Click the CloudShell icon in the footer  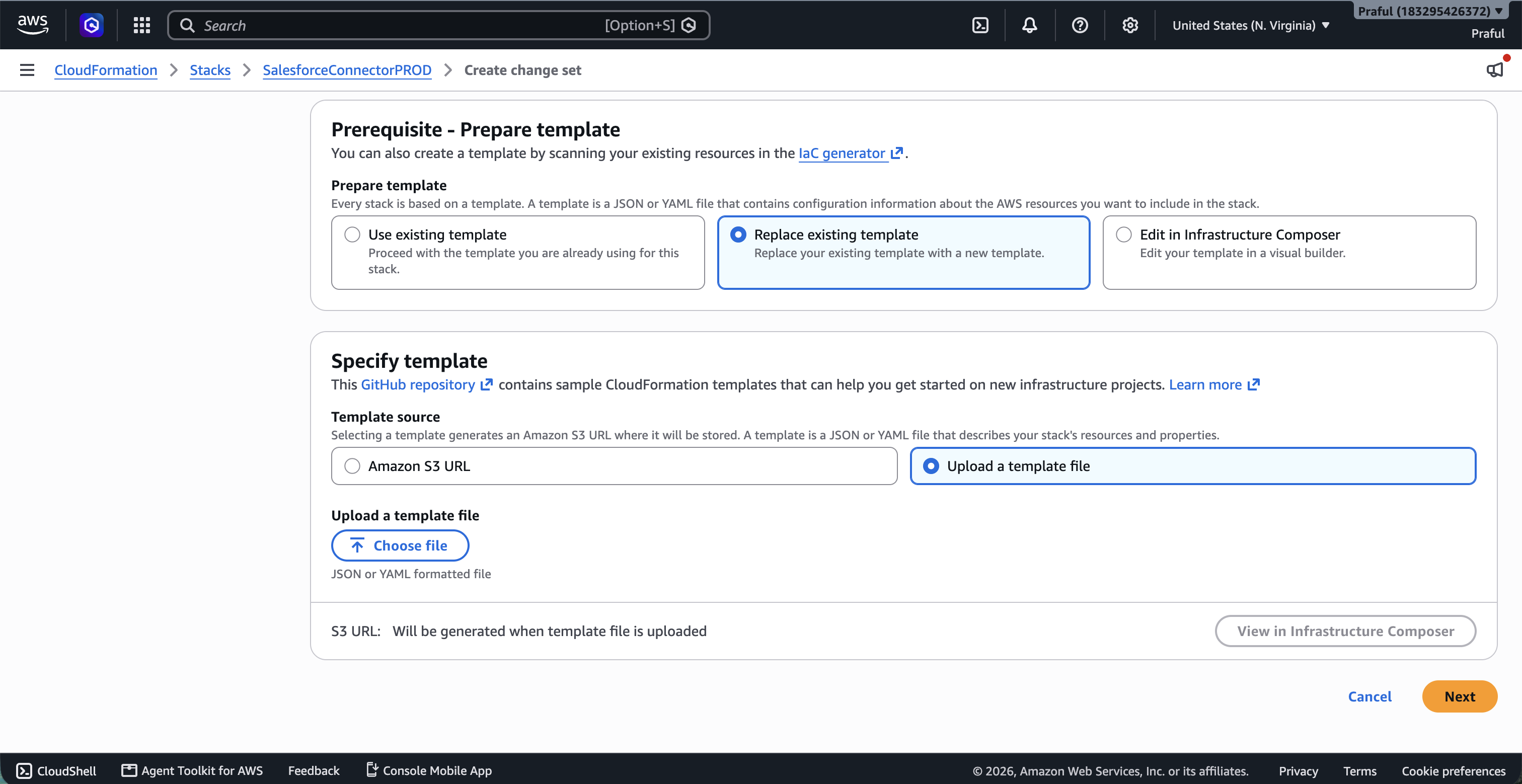(x=24, y=770)
